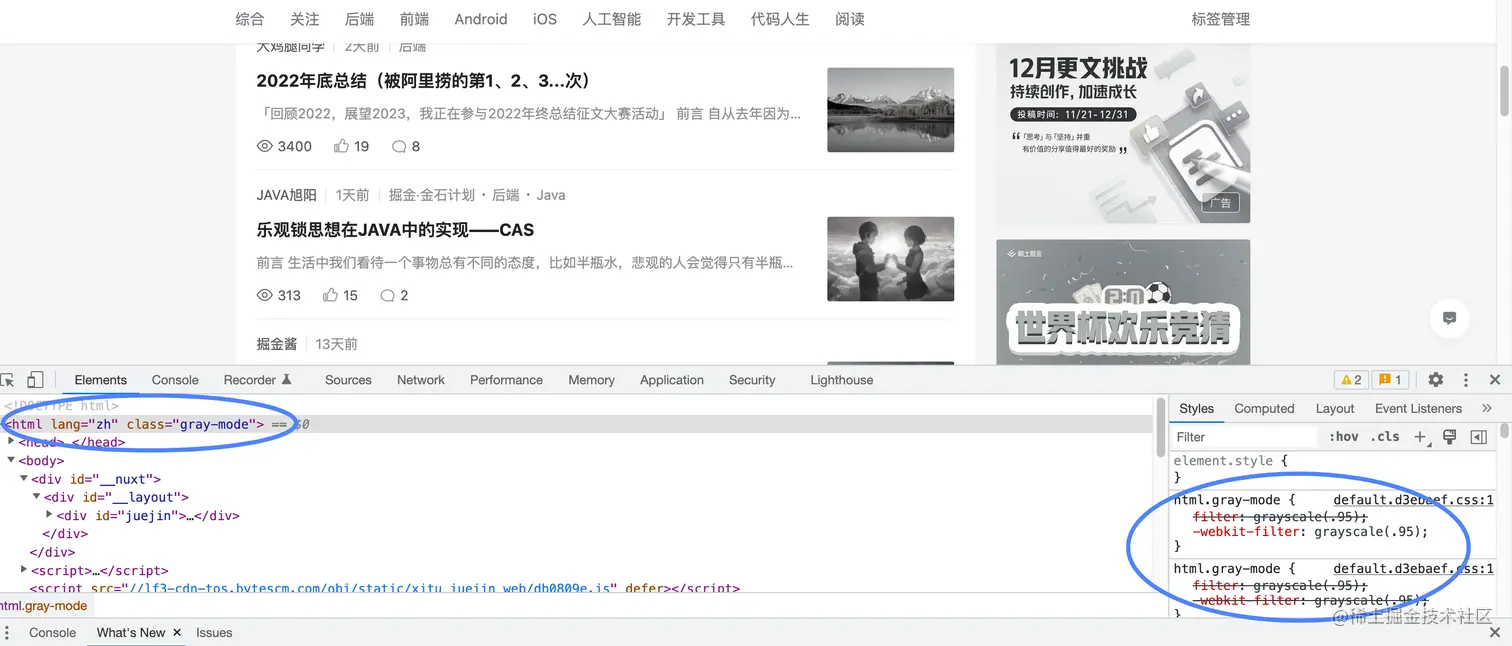Screen dimensions: 1512x646
Task: Expand the head element node
Action: pos(12,441)
